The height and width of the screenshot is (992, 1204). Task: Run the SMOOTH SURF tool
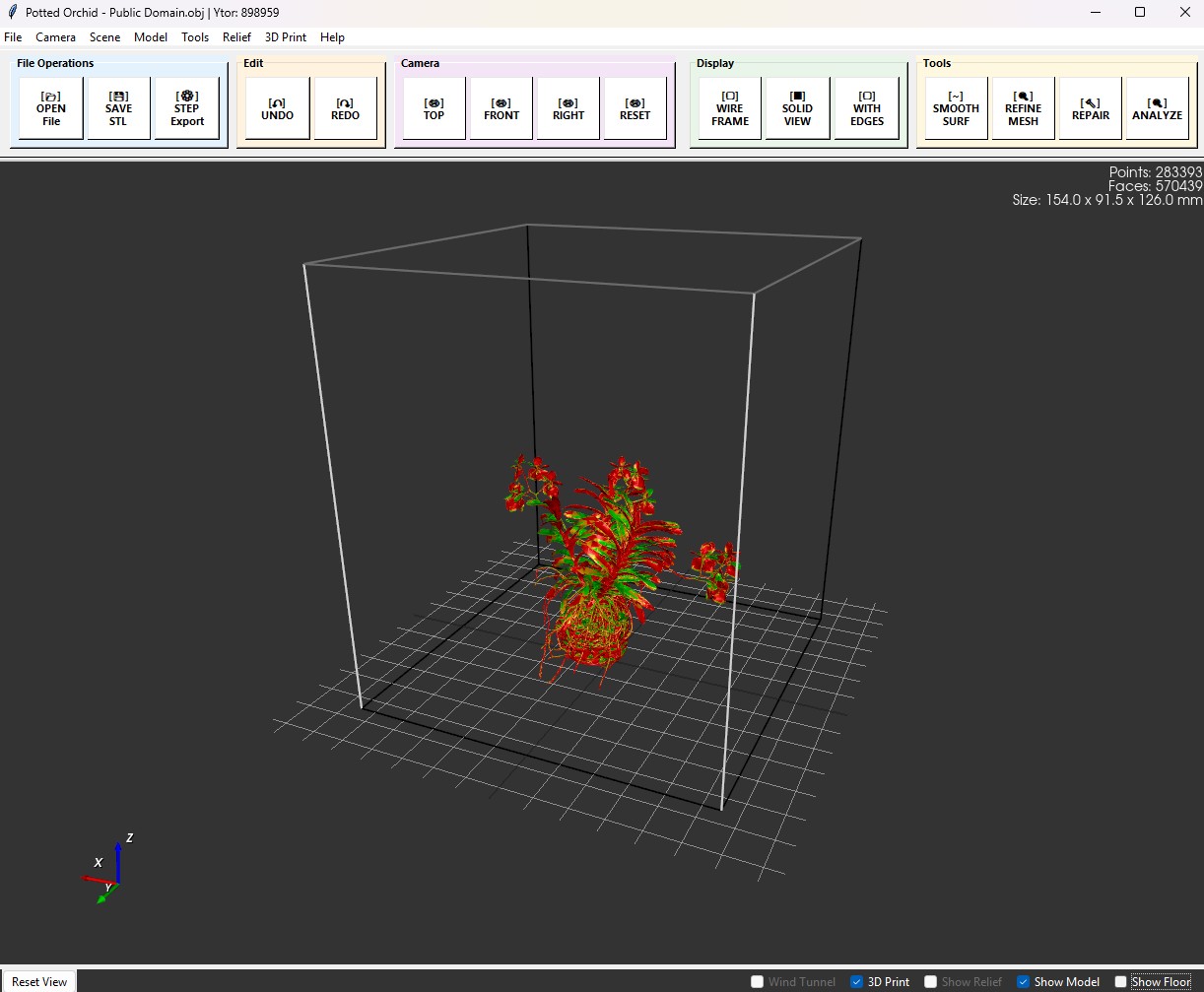click(956, 108)
